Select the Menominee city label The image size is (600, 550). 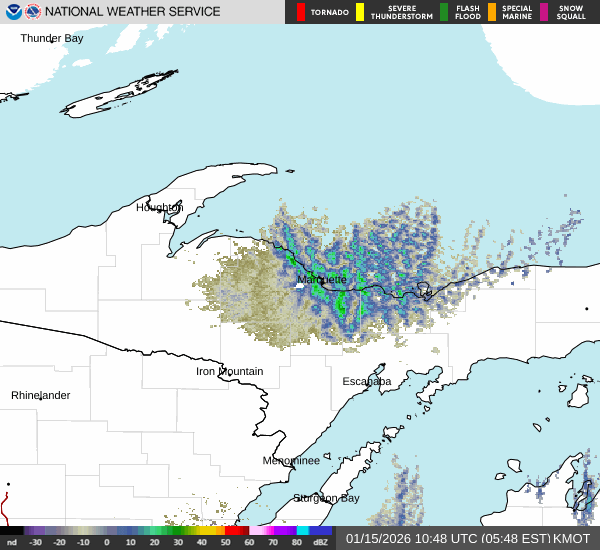click(x=291, y=460)
